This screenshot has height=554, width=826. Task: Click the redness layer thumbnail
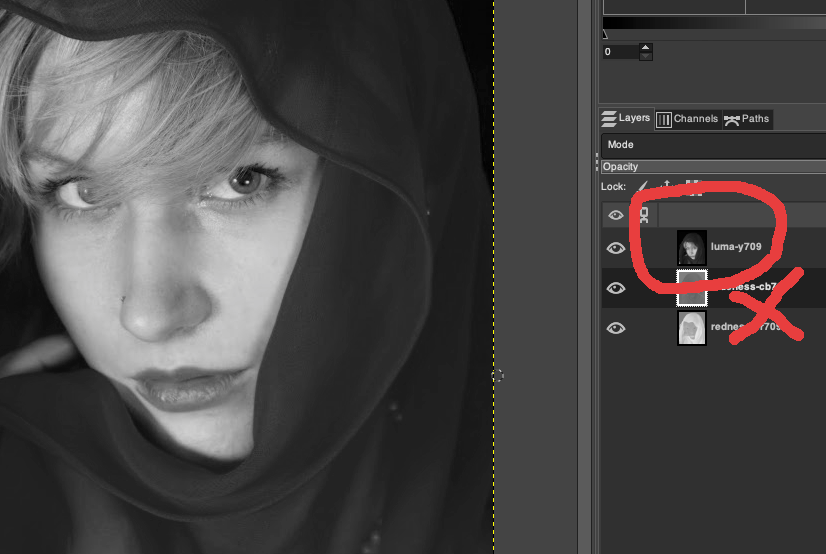click(x=692, y=328)
